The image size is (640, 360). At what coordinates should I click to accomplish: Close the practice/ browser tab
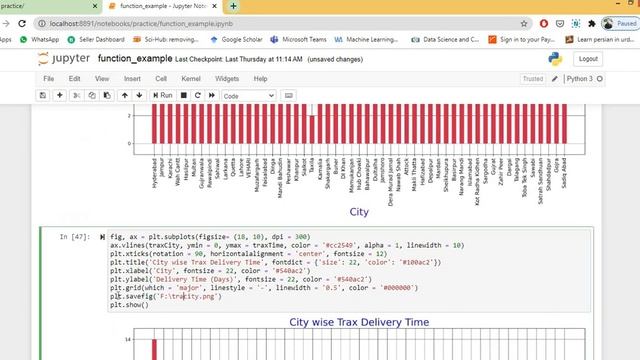point(95,6)
